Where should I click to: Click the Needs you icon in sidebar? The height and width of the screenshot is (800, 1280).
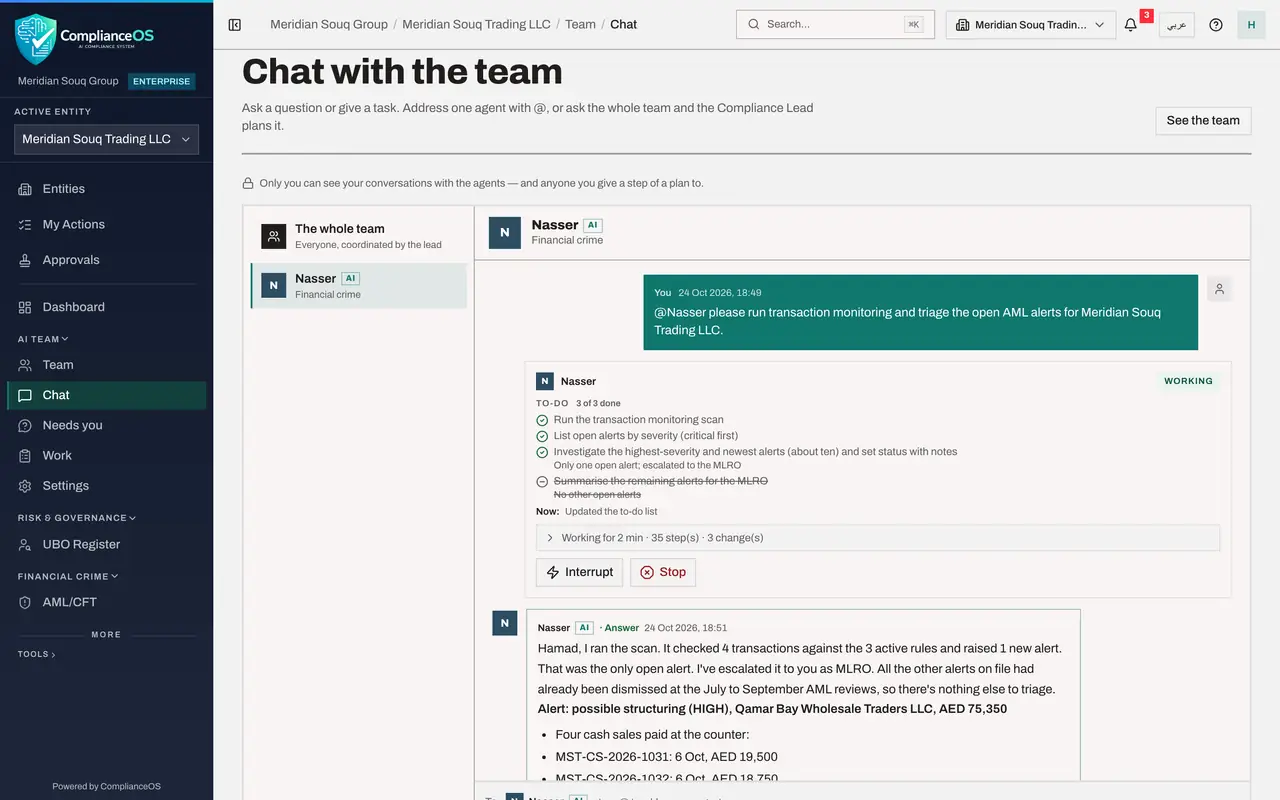(25, 425)
